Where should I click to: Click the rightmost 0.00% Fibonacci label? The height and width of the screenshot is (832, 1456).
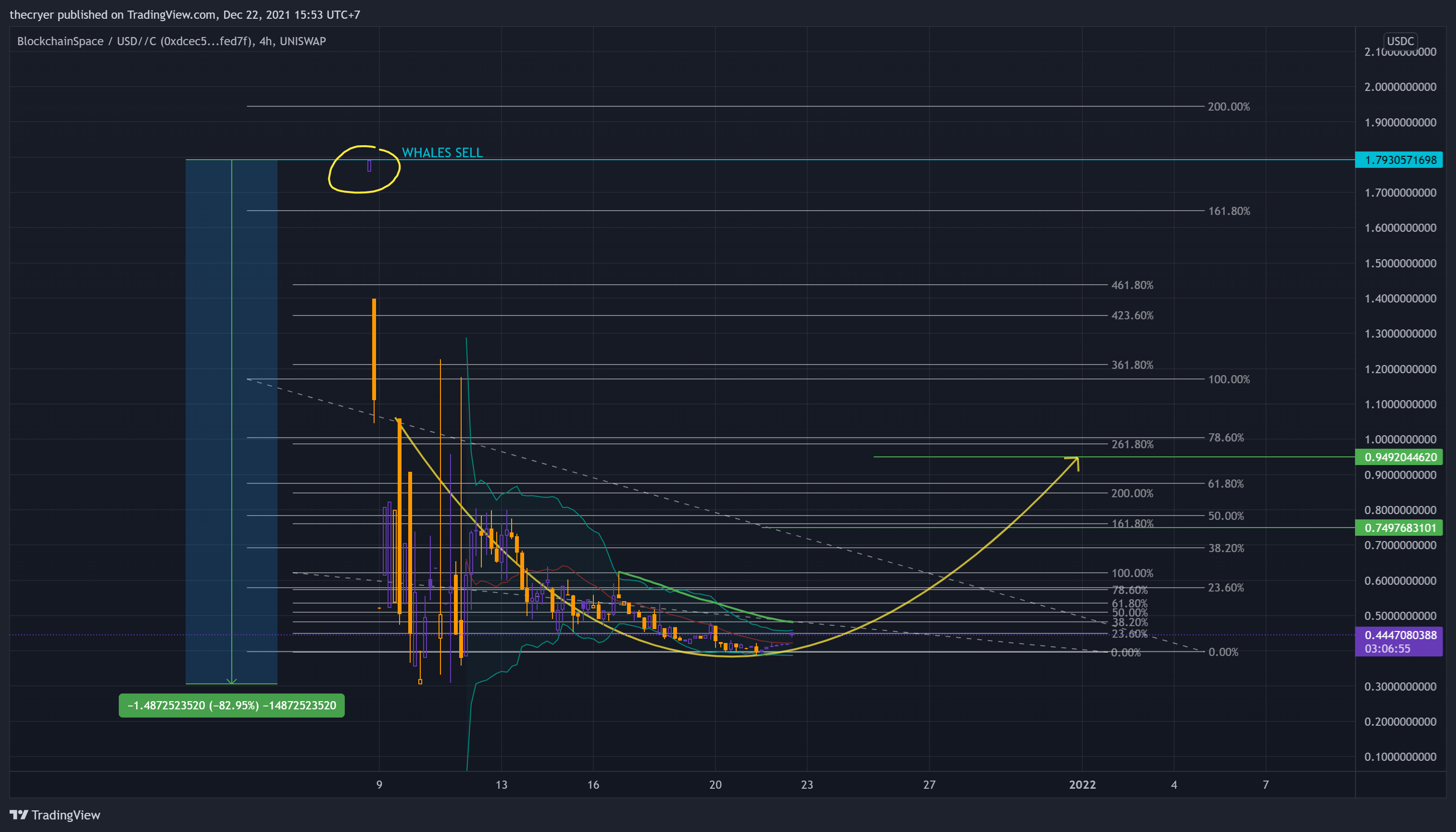coord(1224,653)
